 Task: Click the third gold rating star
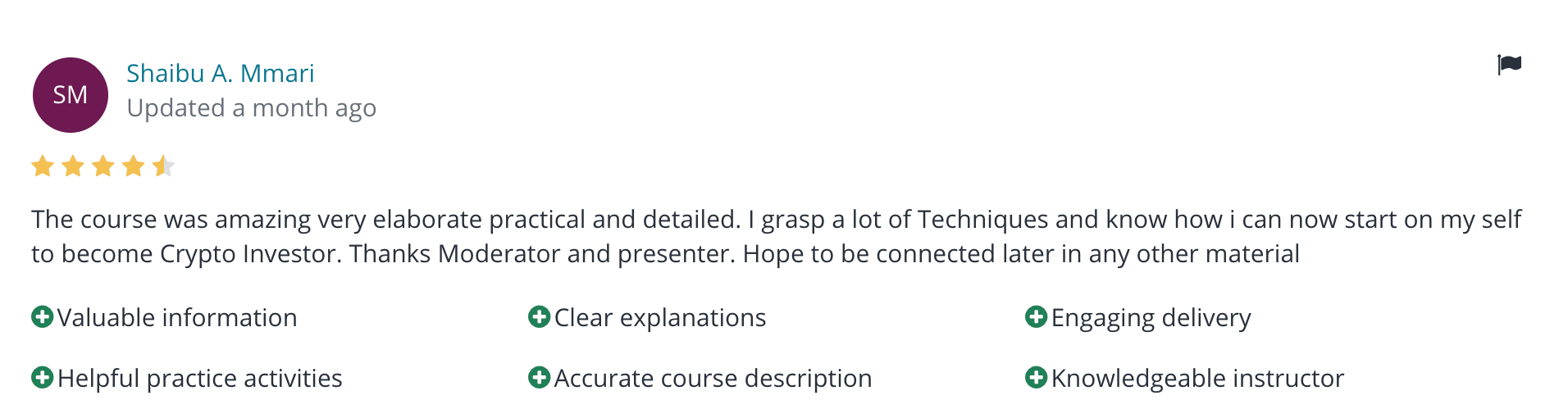(x=103, y=166)
